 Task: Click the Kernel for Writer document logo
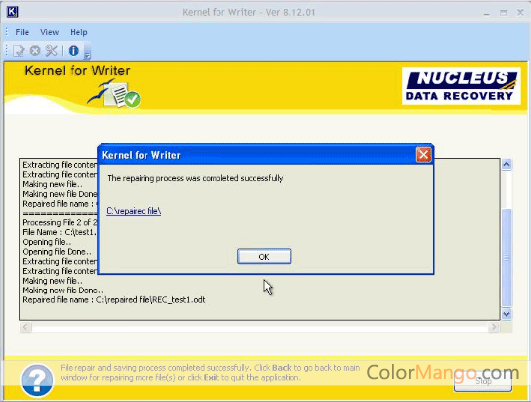click(x=115, y=93)
